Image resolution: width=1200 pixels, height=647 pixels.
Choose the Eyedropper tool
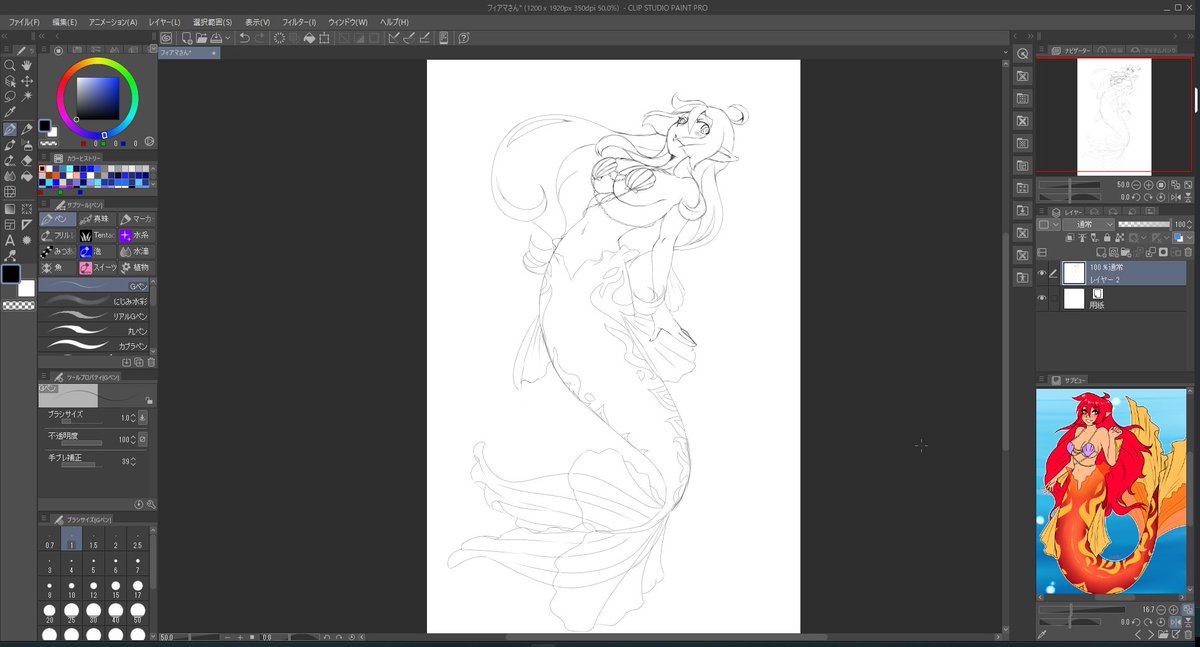coord(10,113)
